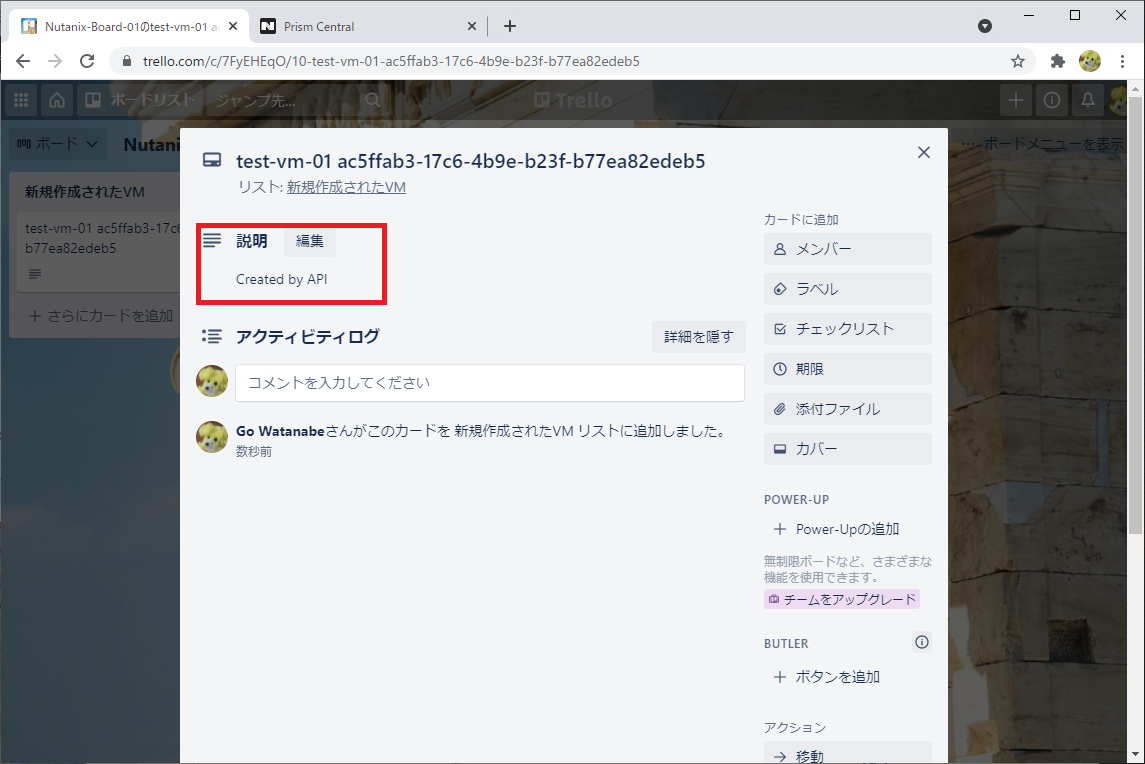Set a 期限 due date
1145x764 pixels.
[846, 368]
